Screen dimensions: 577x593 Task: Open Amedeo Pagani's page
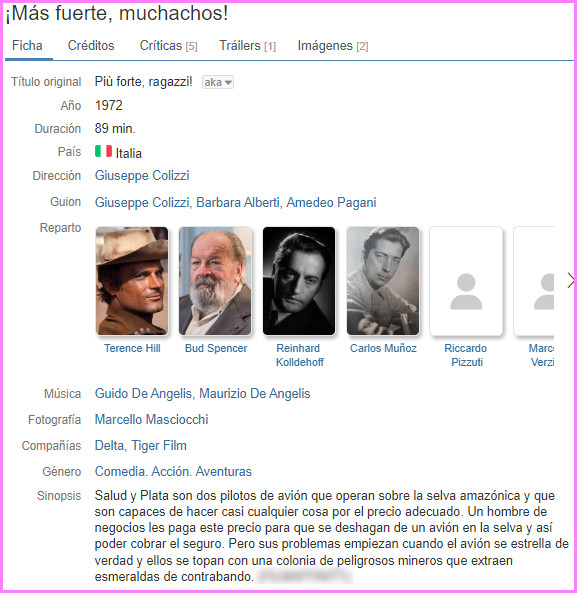(x=331, y=202)
